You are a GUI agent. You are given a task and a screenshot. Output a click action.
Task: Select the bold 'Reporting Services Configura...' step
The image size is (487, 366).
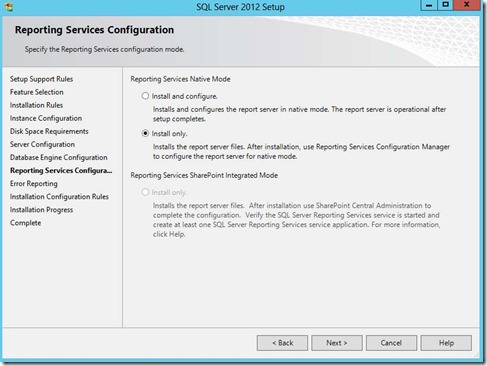click(61, 170)
